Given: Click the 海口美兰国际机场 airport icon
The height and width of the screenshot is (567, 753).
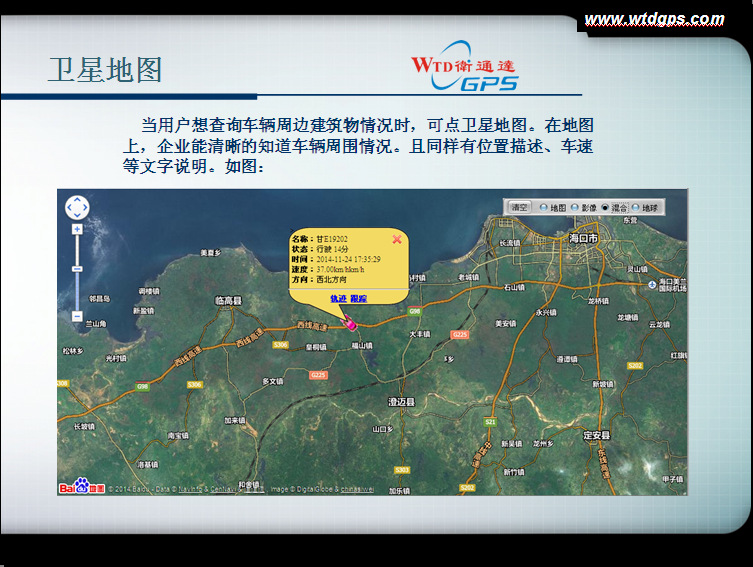Looking at the screenshot, I should [x=651, y=283].
